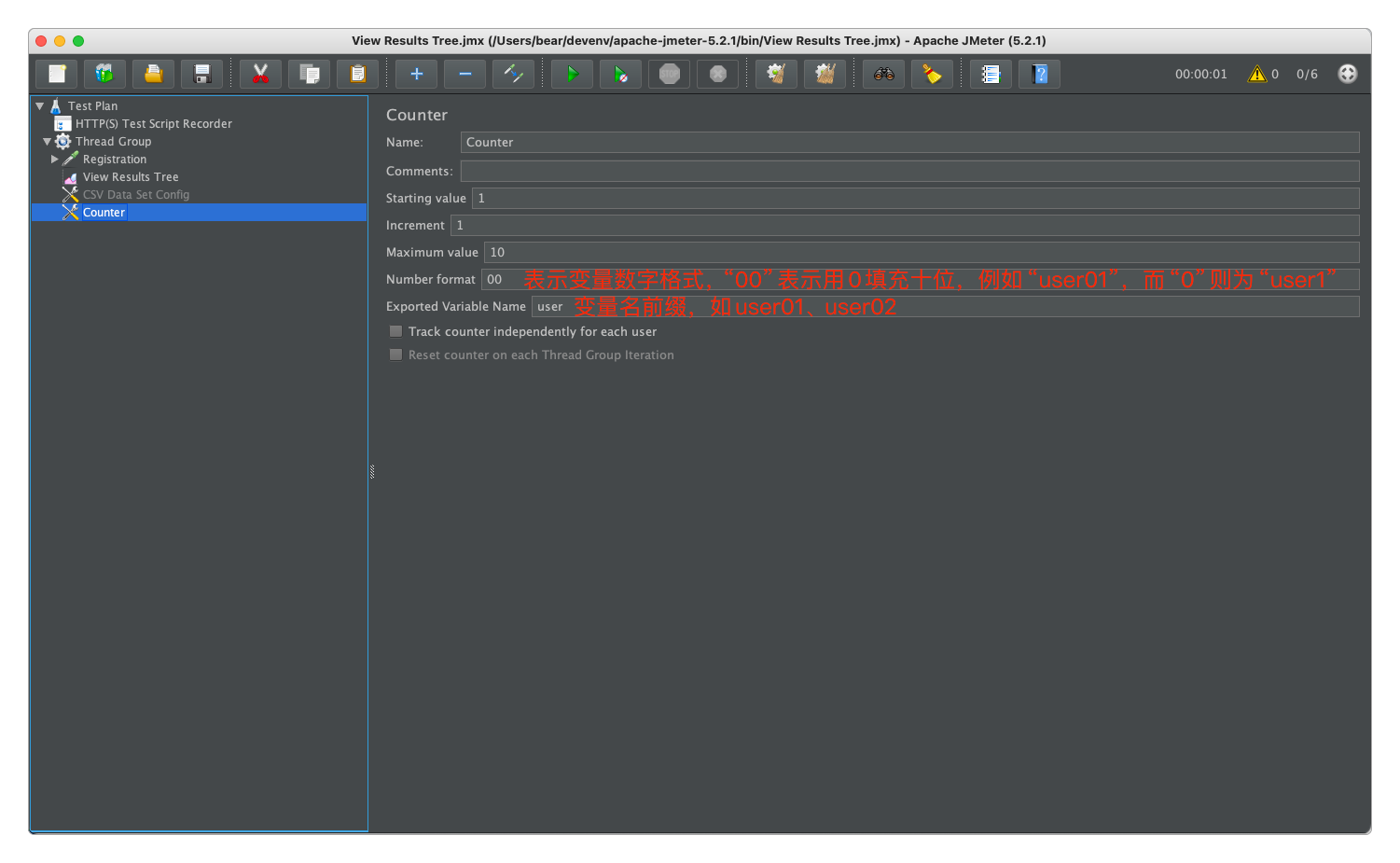Save the test plan with the floppy disk icon
1400x863 pixels.
coord(201,74)
